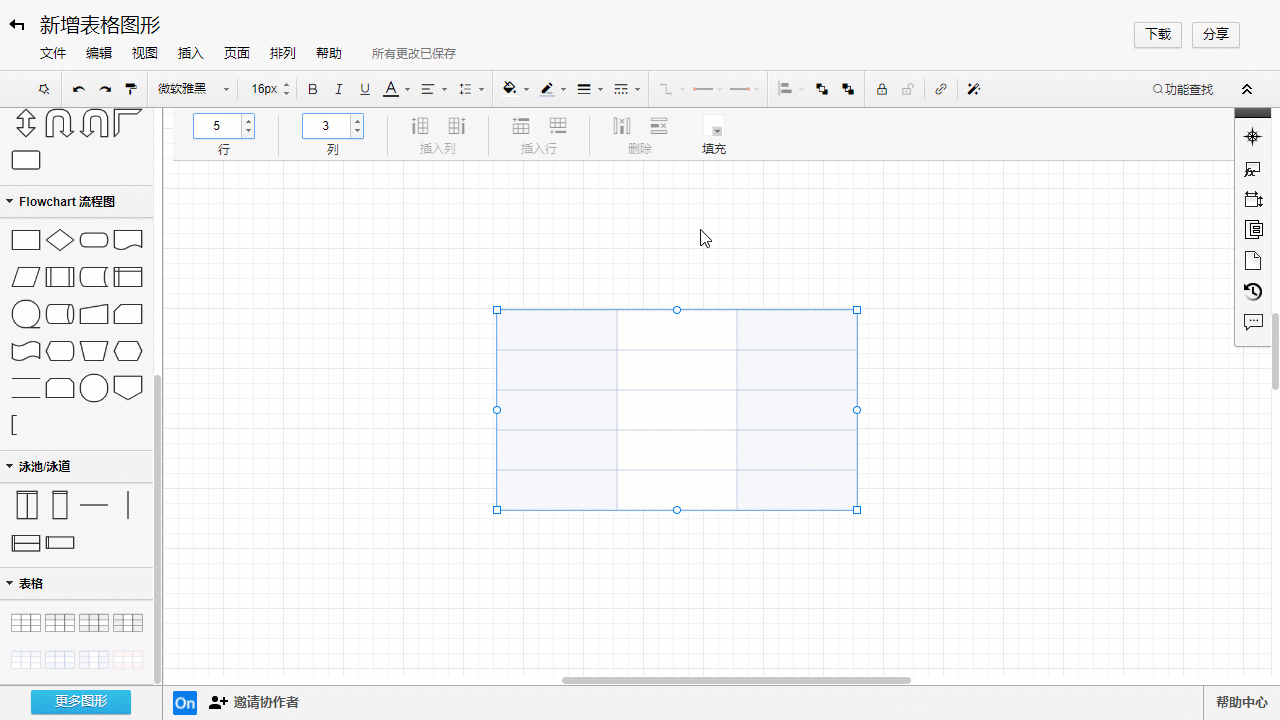
Task: Toggle underline formatting
Action: coord(365,89)
